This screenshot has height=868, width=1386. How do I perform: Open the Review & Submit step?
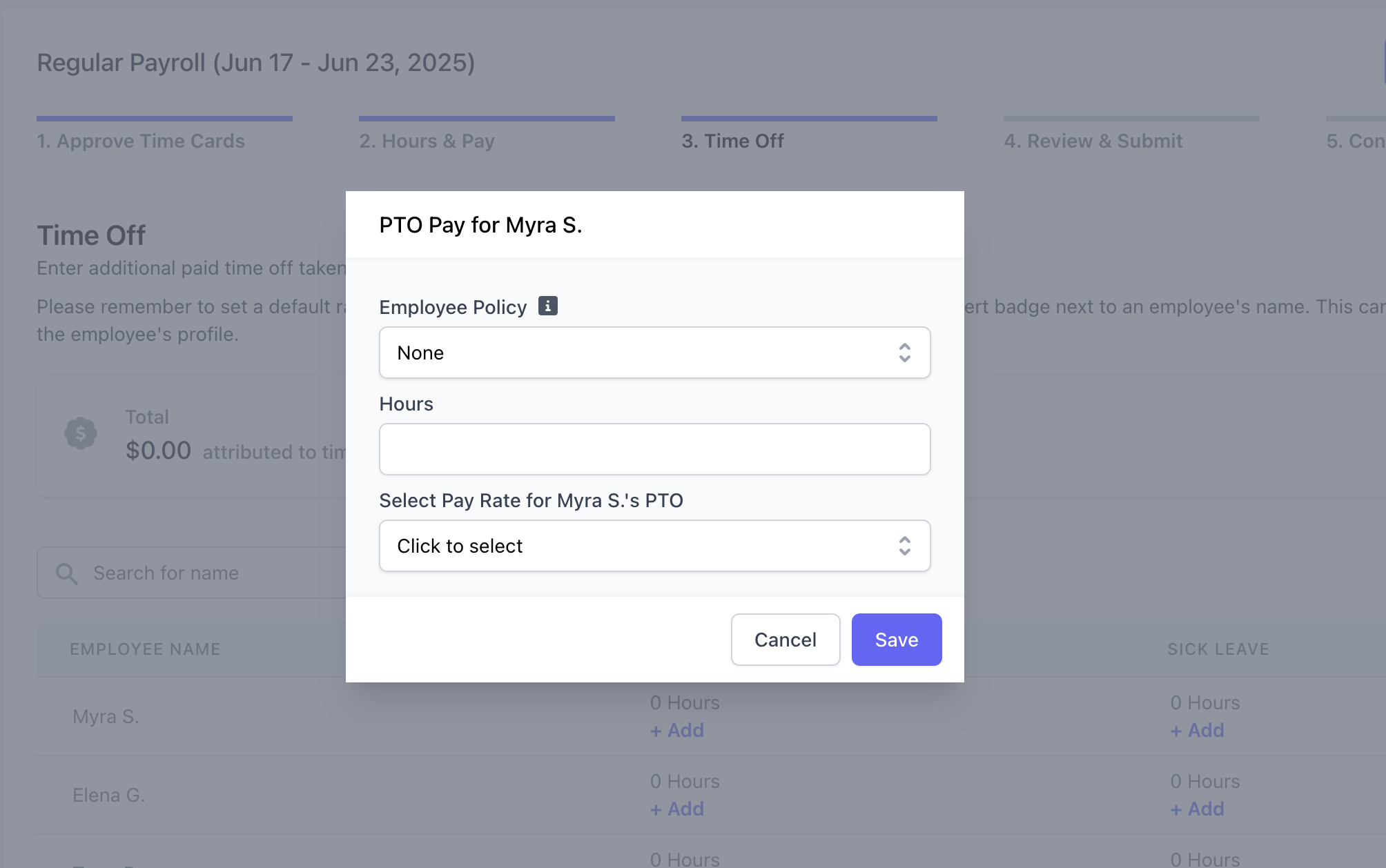pyautogui.click(x=1093, y=141)
